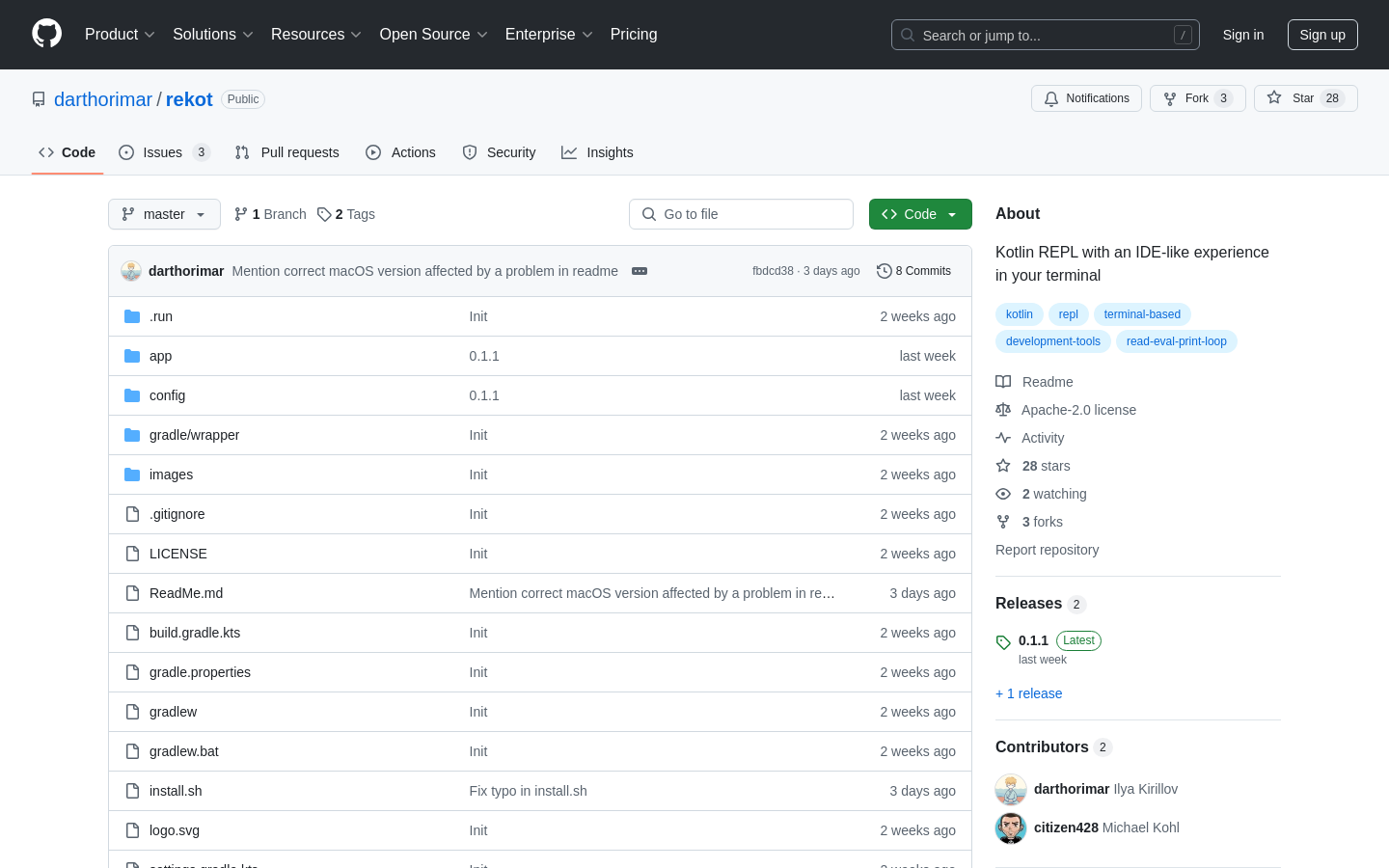Screen dimensions: 1389x868
Task: Click the app folder icon
Action: (132, 356)
